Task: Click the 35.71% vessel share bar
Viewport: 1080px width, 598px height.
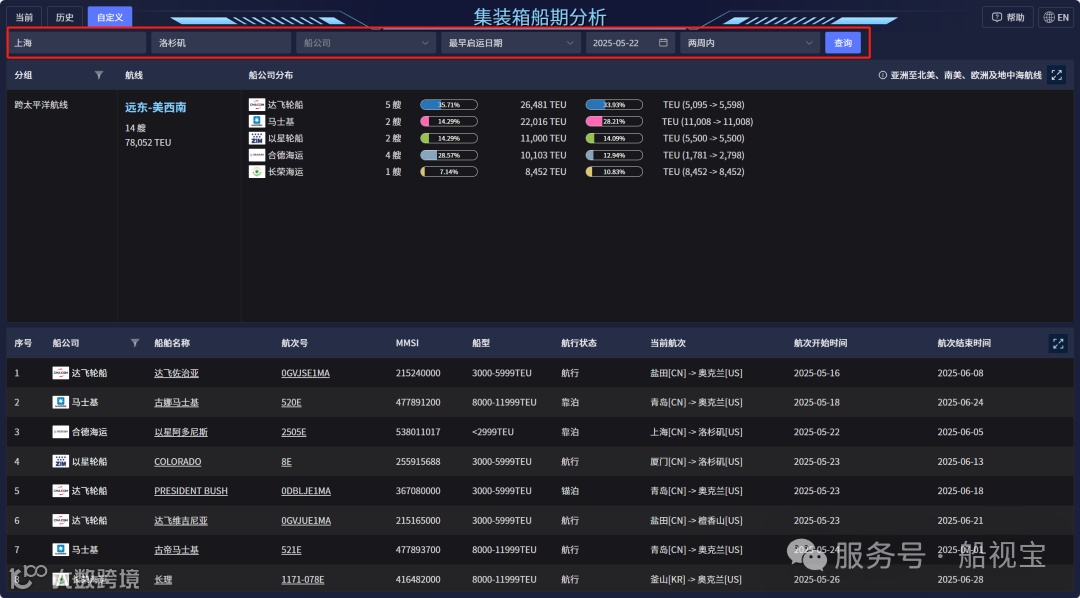Action: point(449,105)
